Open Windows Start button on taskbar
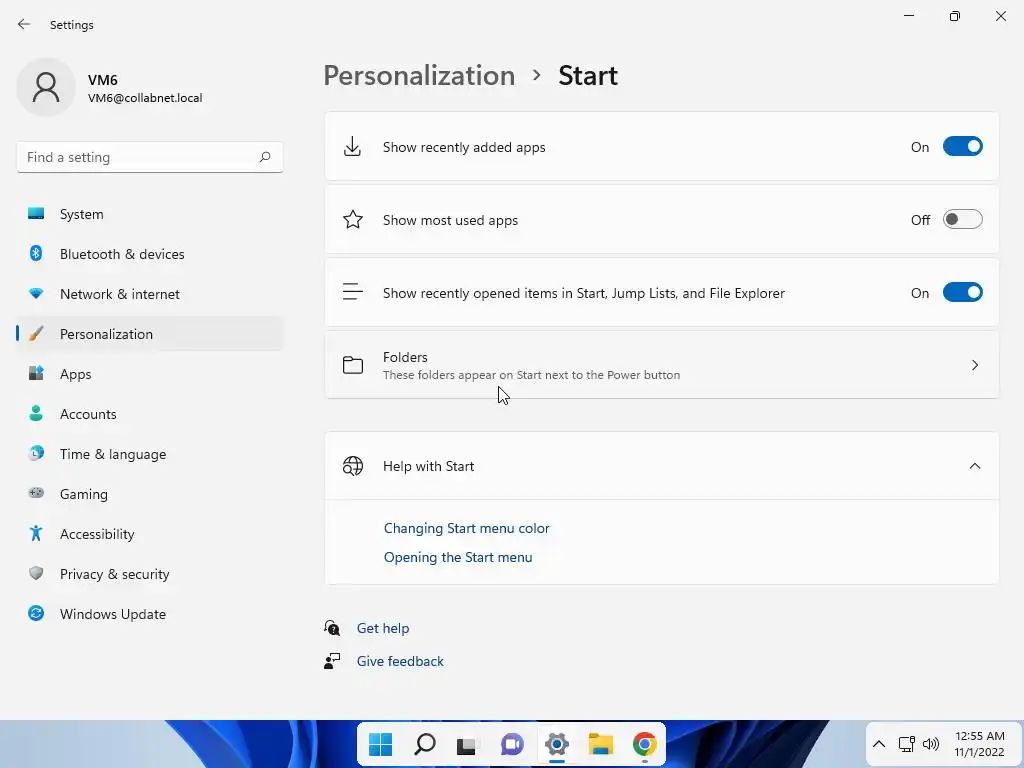This screenshot has width=1024, height=768. 380,744
